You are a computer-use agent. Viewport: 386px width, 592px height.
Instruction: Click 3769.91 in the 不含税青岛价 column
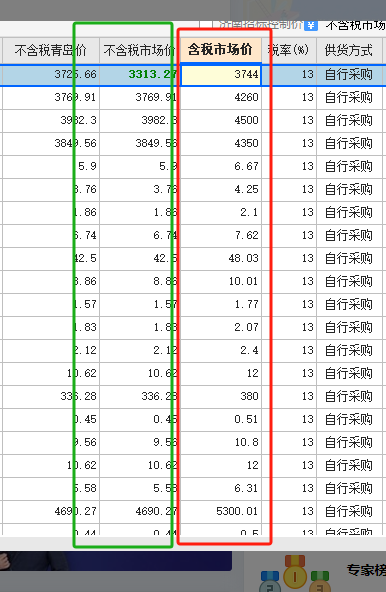[x=50, y=98]
